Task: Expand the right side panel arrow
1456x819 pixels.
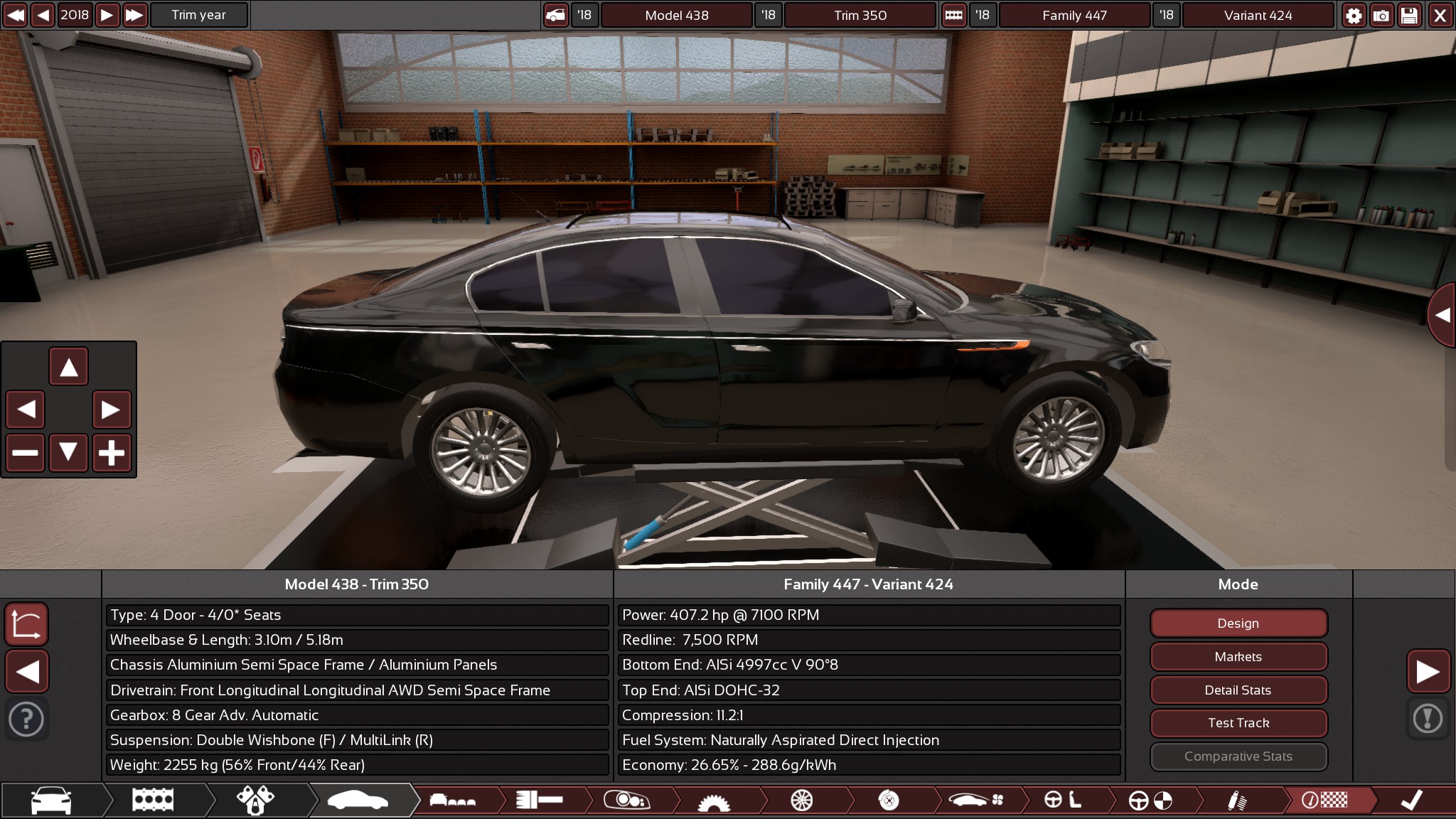Action: tap(1442, 315)
